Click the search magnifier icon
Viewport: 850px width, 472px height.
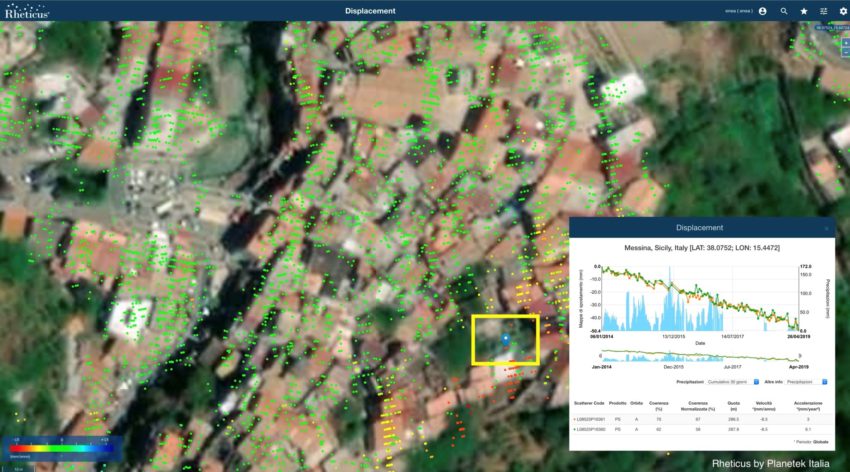(784, 11)
